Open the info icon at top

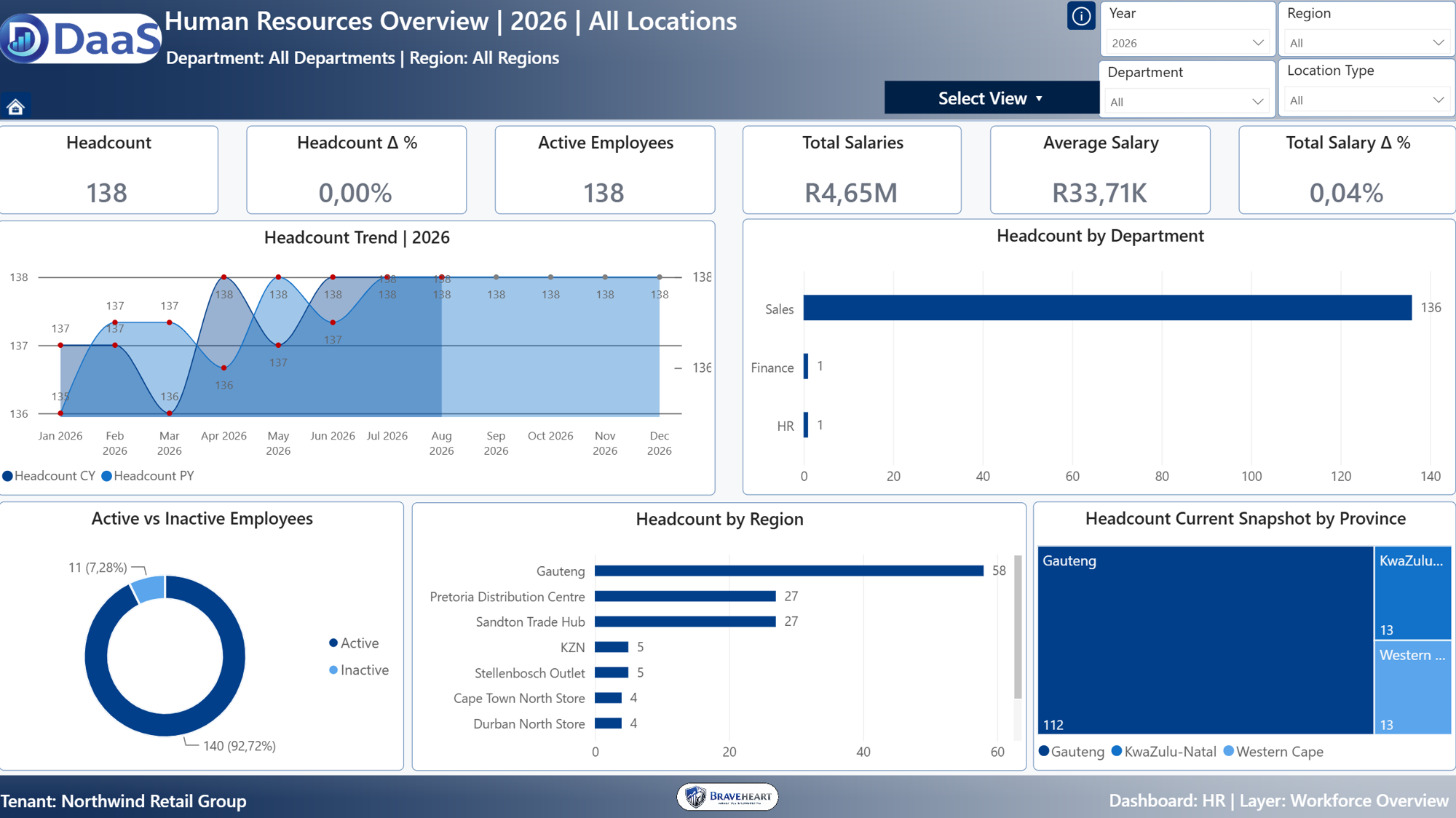[x=1081, y=15]
